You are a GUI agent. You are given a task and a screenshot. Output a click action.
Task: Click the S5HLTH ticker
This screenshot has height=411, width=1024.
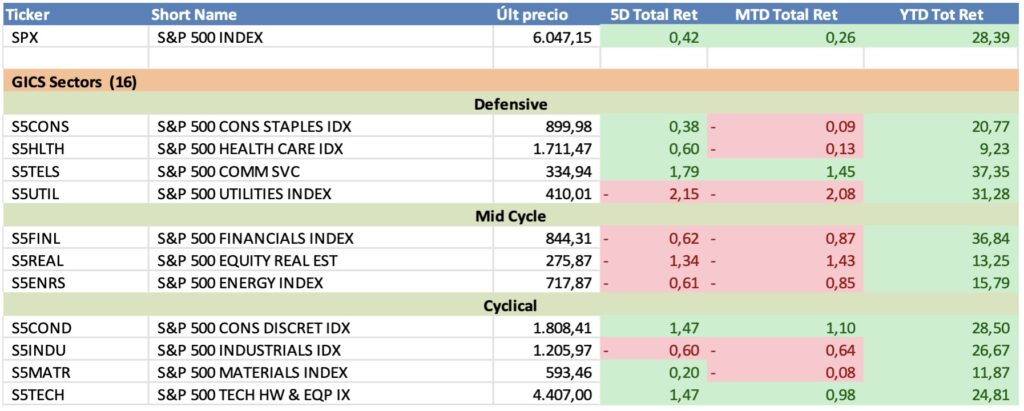tap(40, 149)
